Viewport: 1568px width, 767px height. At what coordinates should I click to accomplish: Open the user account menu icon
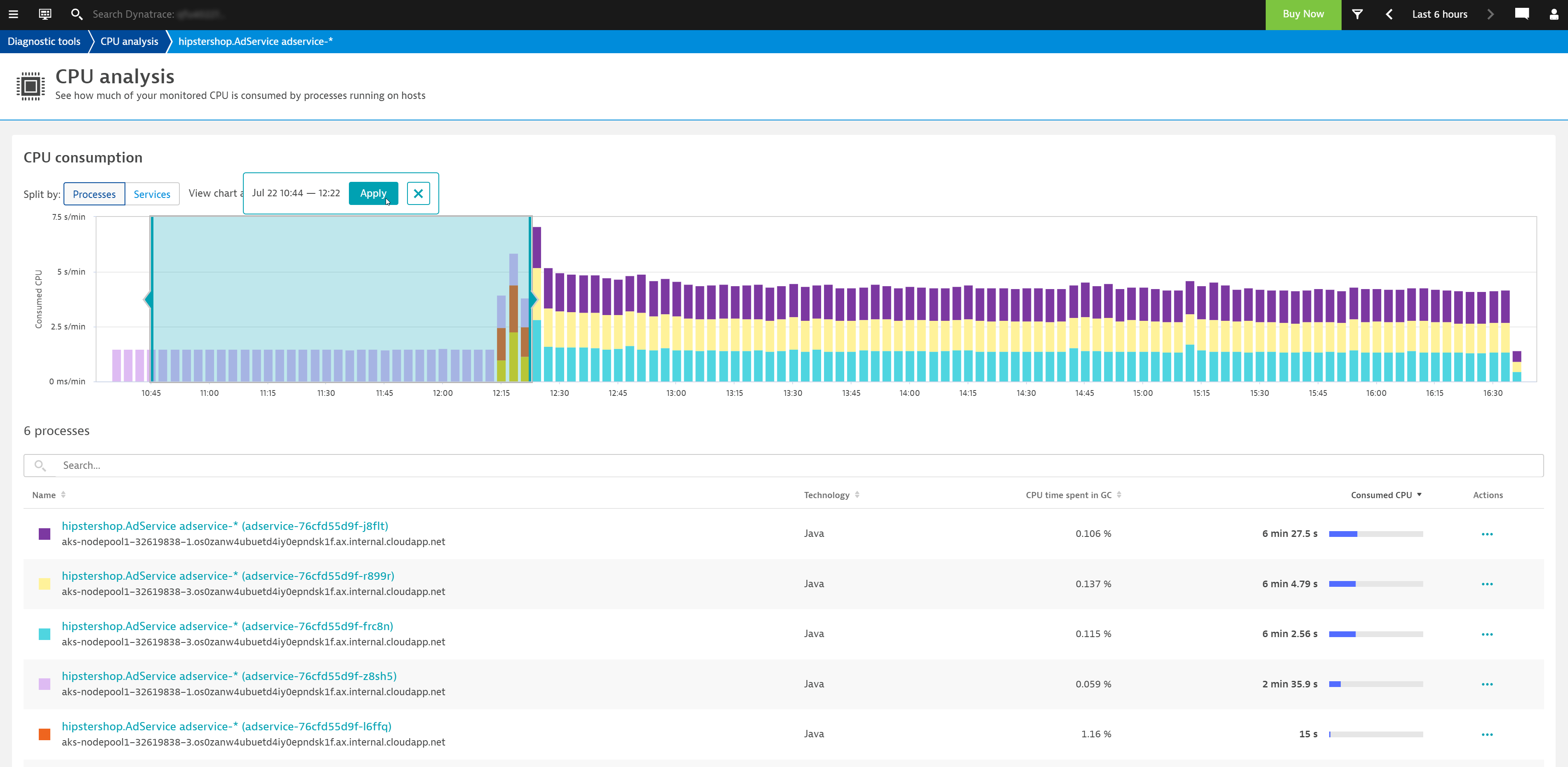[x=1554, y=14]
